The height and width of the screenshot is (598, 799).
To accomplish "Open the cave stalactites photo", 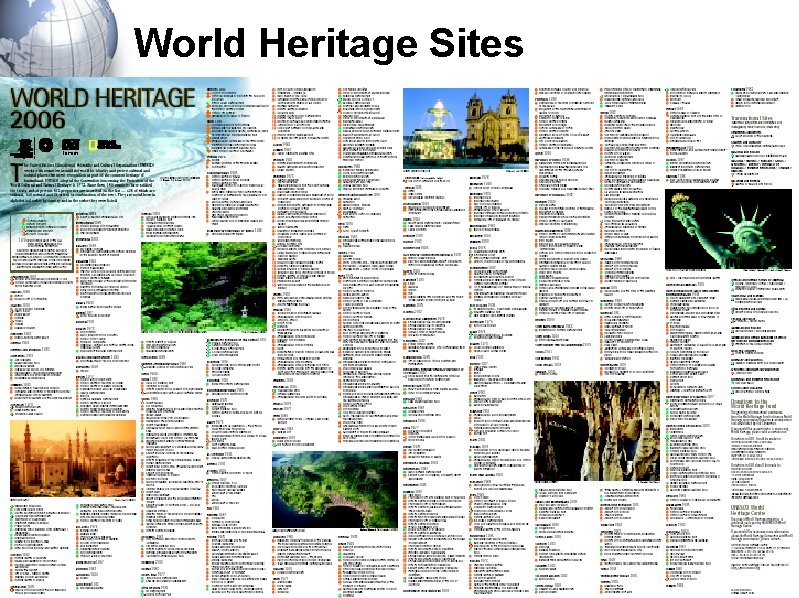I will coord(597,431).
